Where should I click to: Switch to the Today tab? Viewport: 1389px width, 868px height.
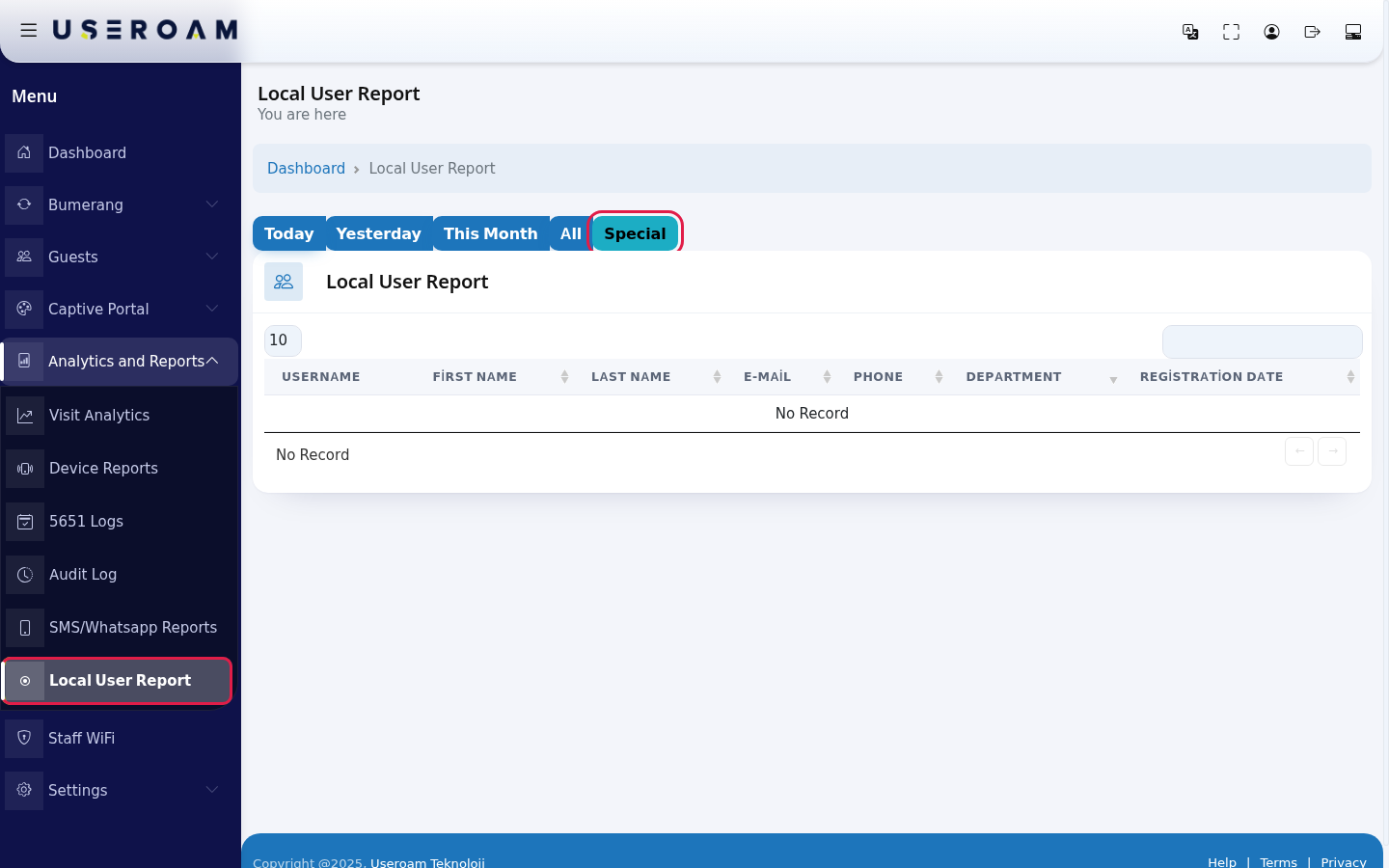click(x=289, y=233)
